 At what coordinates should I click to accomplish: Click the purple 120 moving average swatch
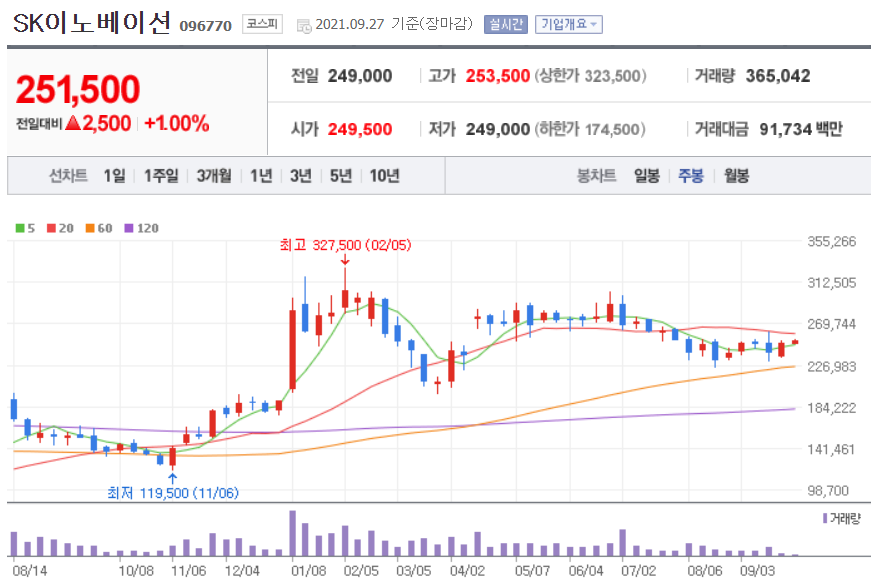[129, 228]
